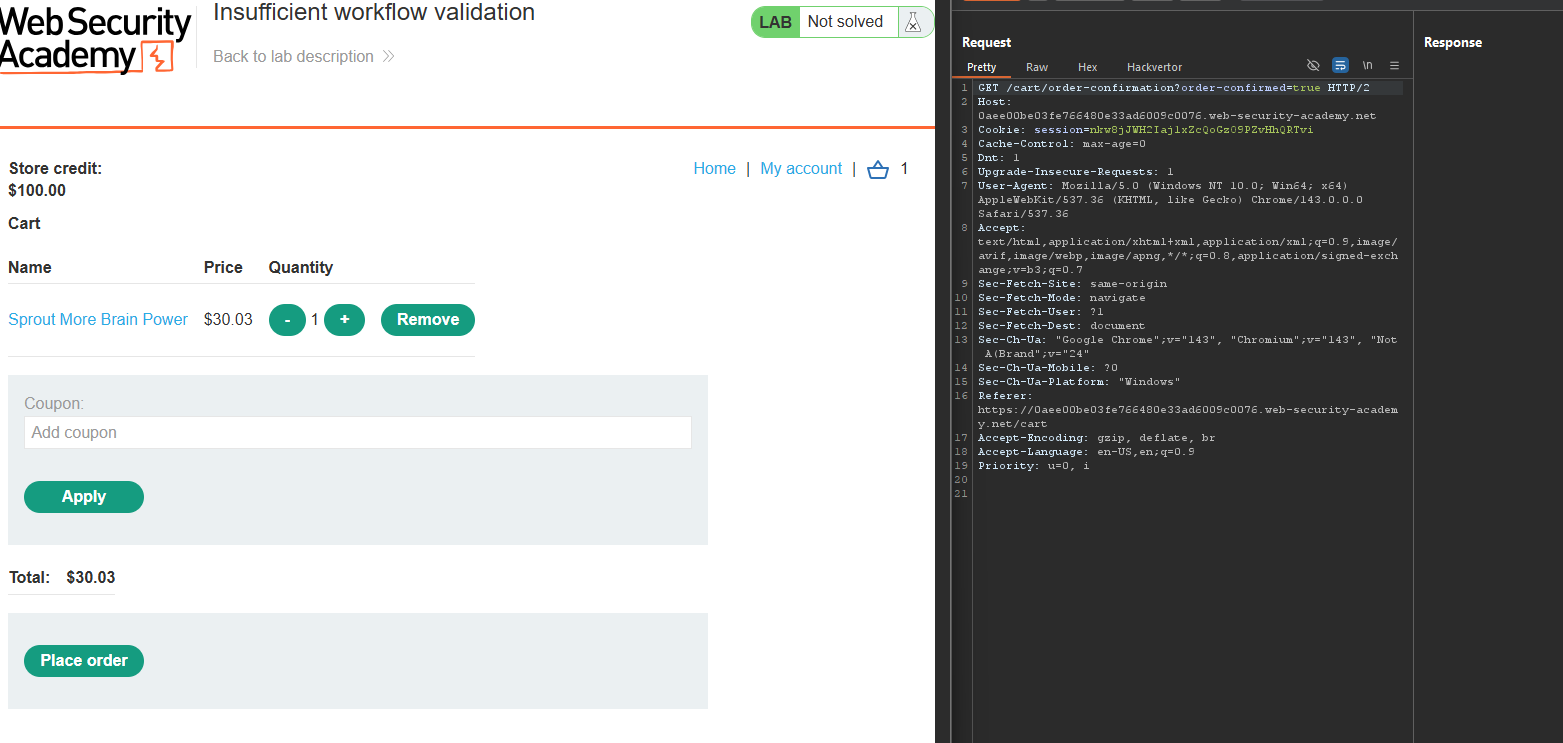Screen dimensions: 1563x743
Task: Click the Sec-Fetch-Dest: document line
Action: [x=1061, y=326]
